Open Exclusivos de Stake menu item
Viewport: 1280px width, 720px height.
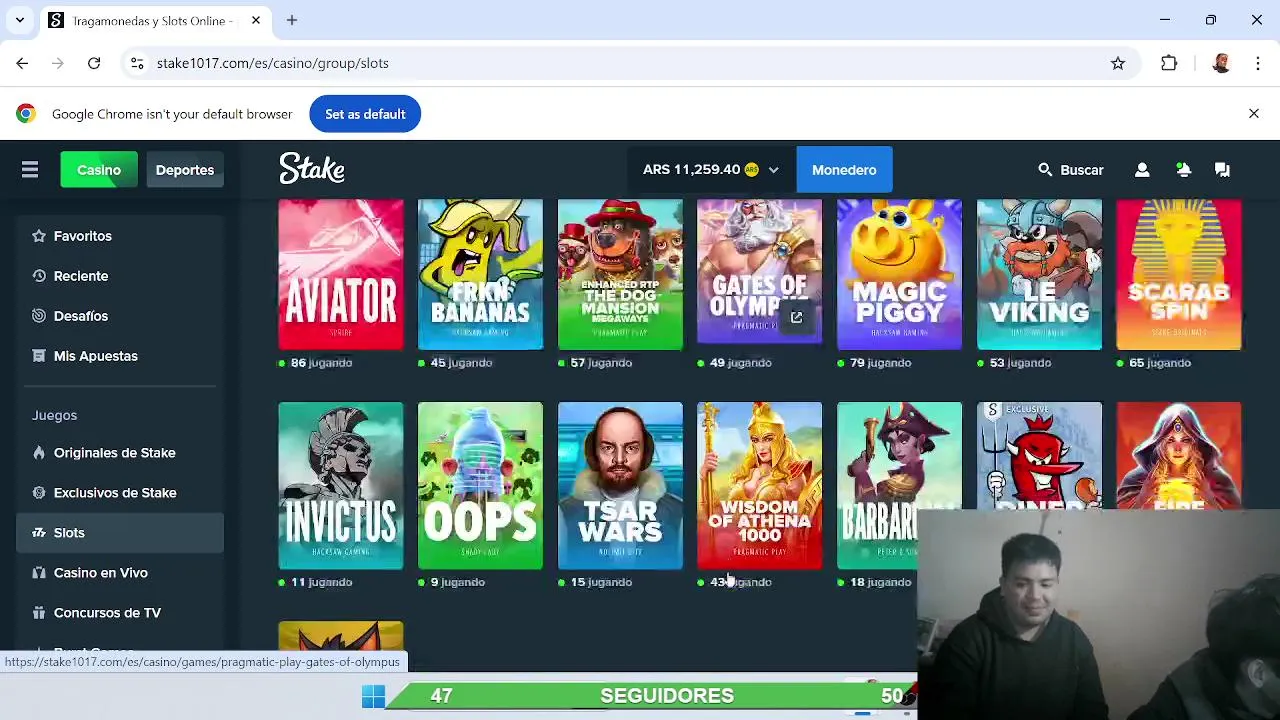click(x=120, y=493)
